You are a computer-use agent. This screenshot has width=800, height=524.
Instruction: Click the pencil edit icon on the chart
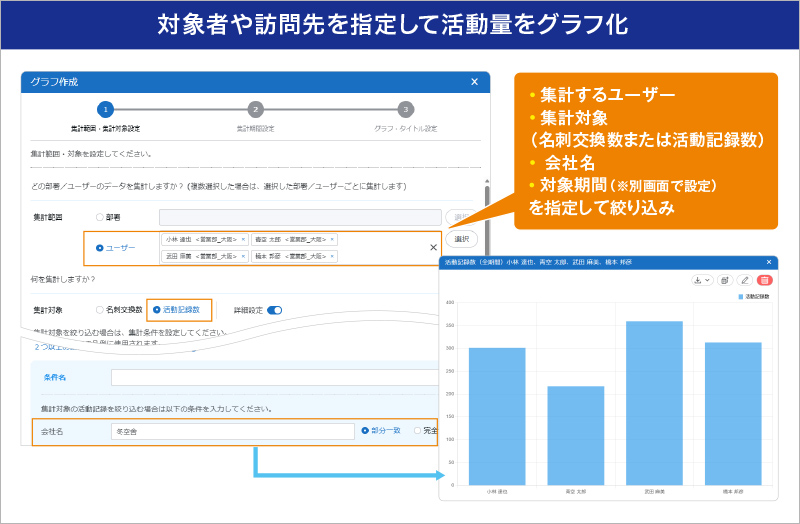tap(745, 280)
